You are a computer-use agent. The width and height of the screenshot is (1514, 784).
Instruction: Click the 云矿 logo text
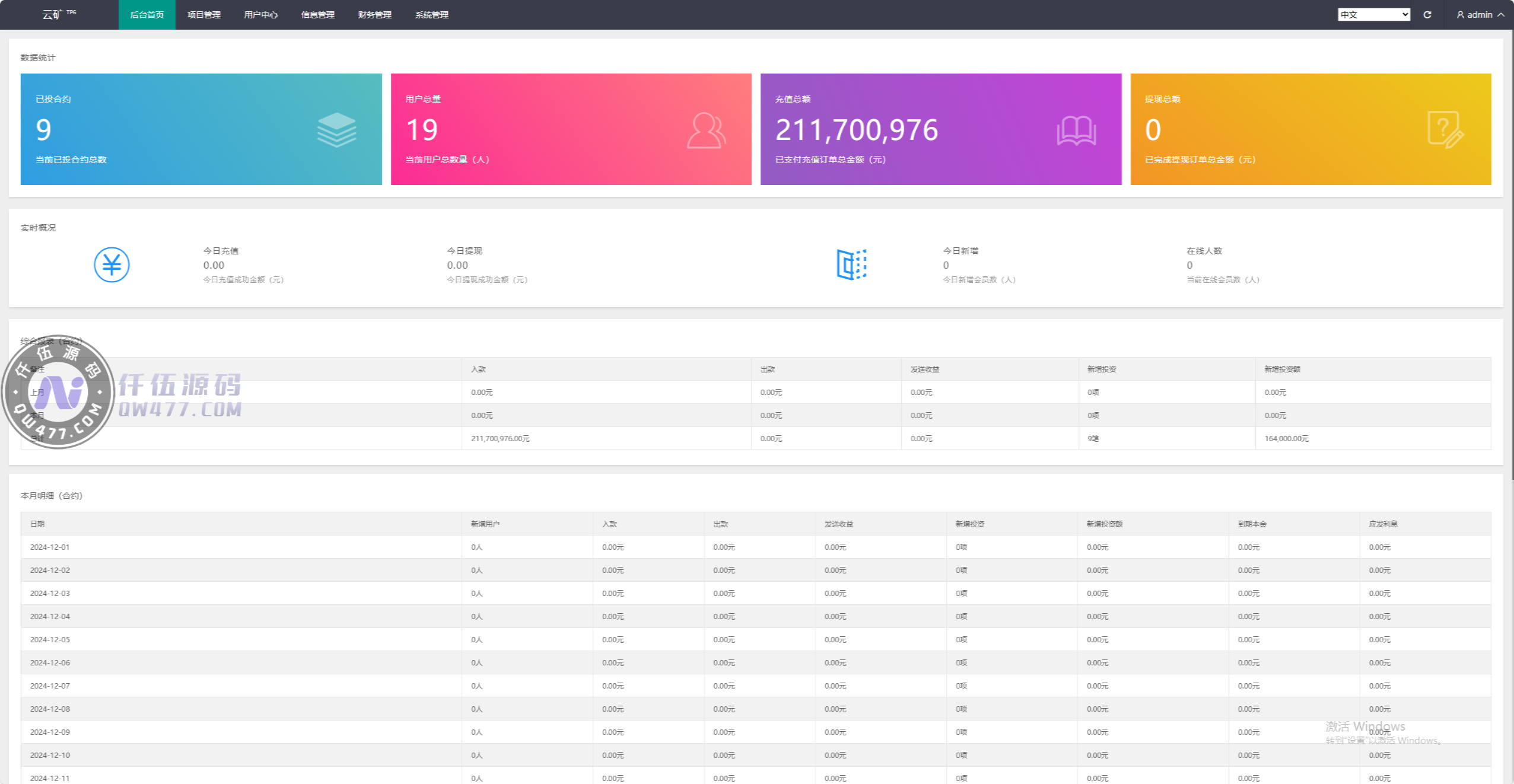click(x=52, y=15)
